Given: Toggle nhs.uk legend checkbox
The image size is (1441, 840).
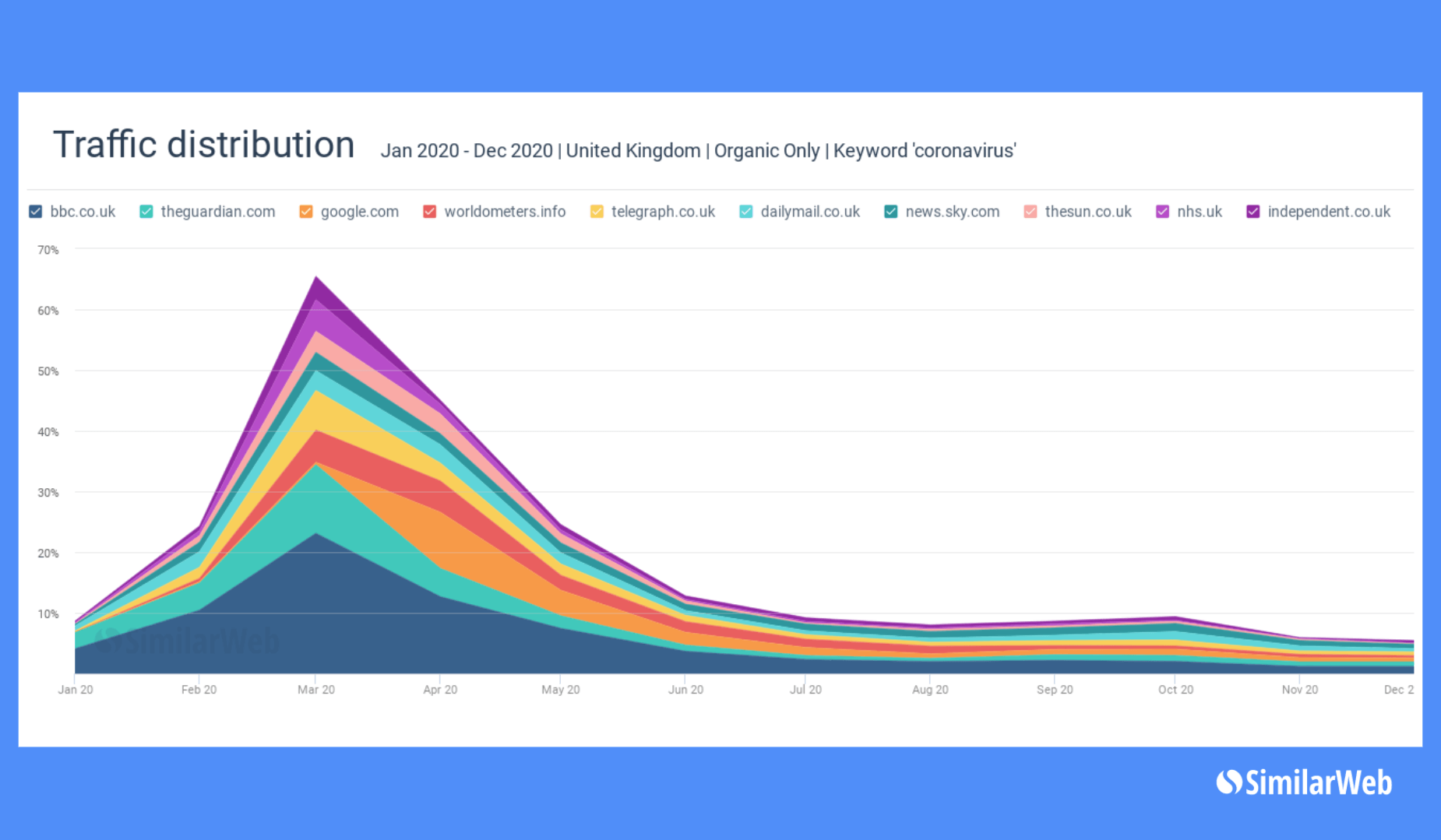Looking at the screenshot, I should [x=1163, y=212].
